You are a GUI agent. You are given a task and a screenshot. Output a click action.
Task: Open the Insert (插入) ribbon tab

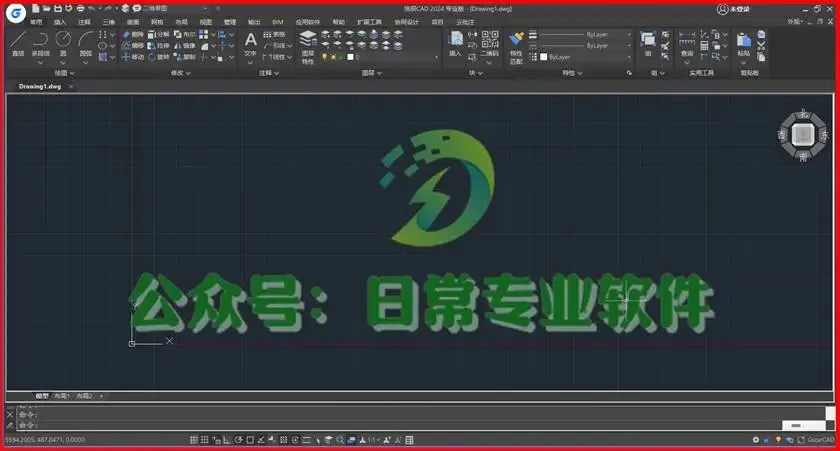point(59,22)
